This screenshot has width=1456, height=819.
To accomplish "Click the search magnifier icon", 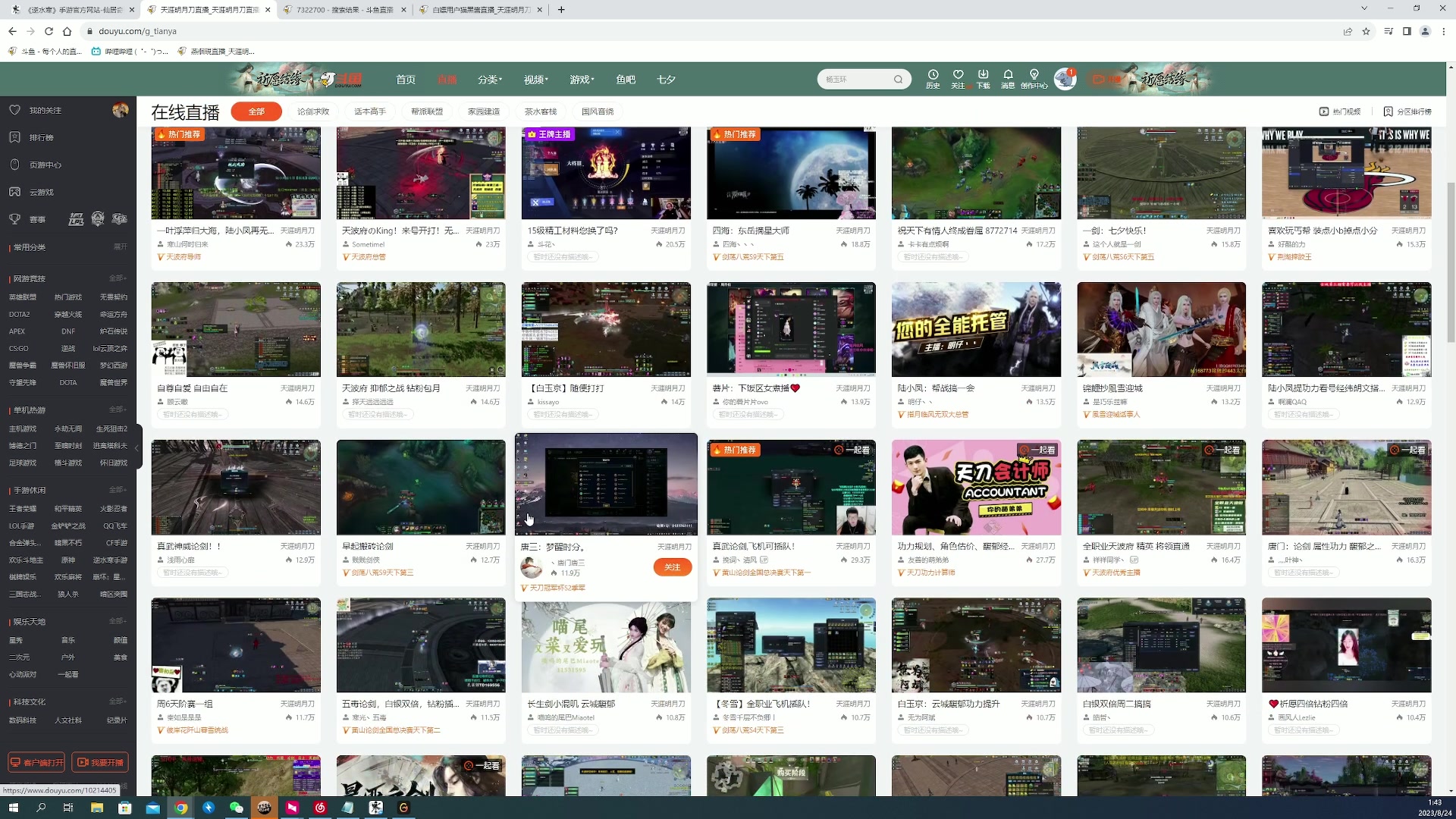I will tap(899, 79).
